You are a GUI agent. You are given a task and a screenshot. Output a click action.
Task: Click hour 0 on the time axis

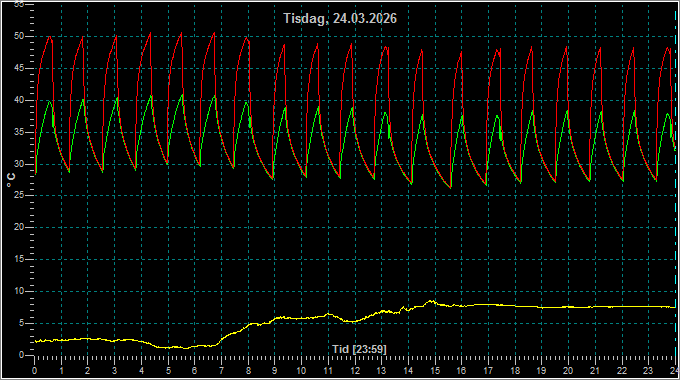pos(35,371)
